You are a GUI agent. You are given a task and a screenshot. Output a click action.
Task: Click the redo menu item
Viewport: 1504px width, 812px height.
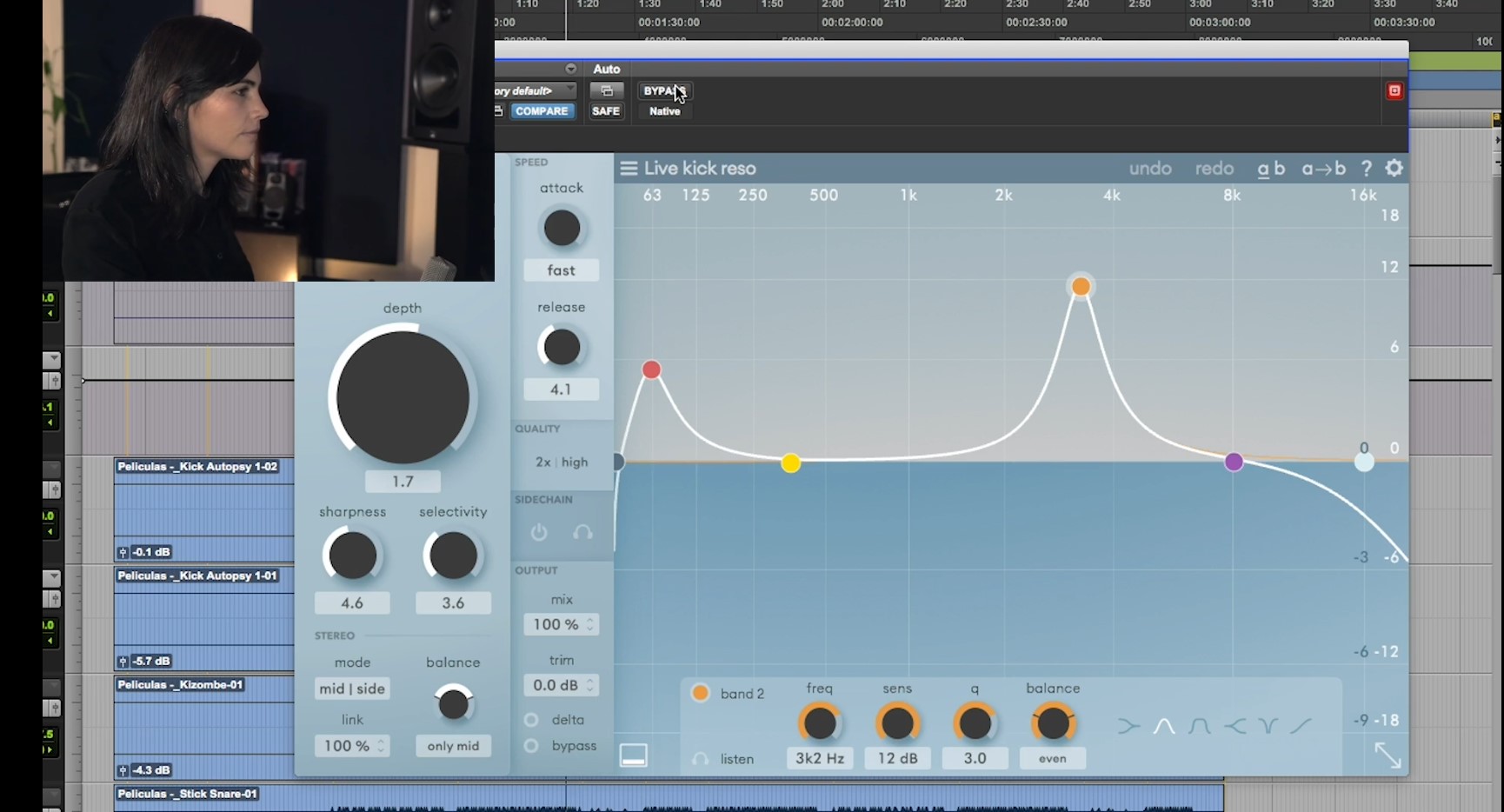[x=1215, y=169]
